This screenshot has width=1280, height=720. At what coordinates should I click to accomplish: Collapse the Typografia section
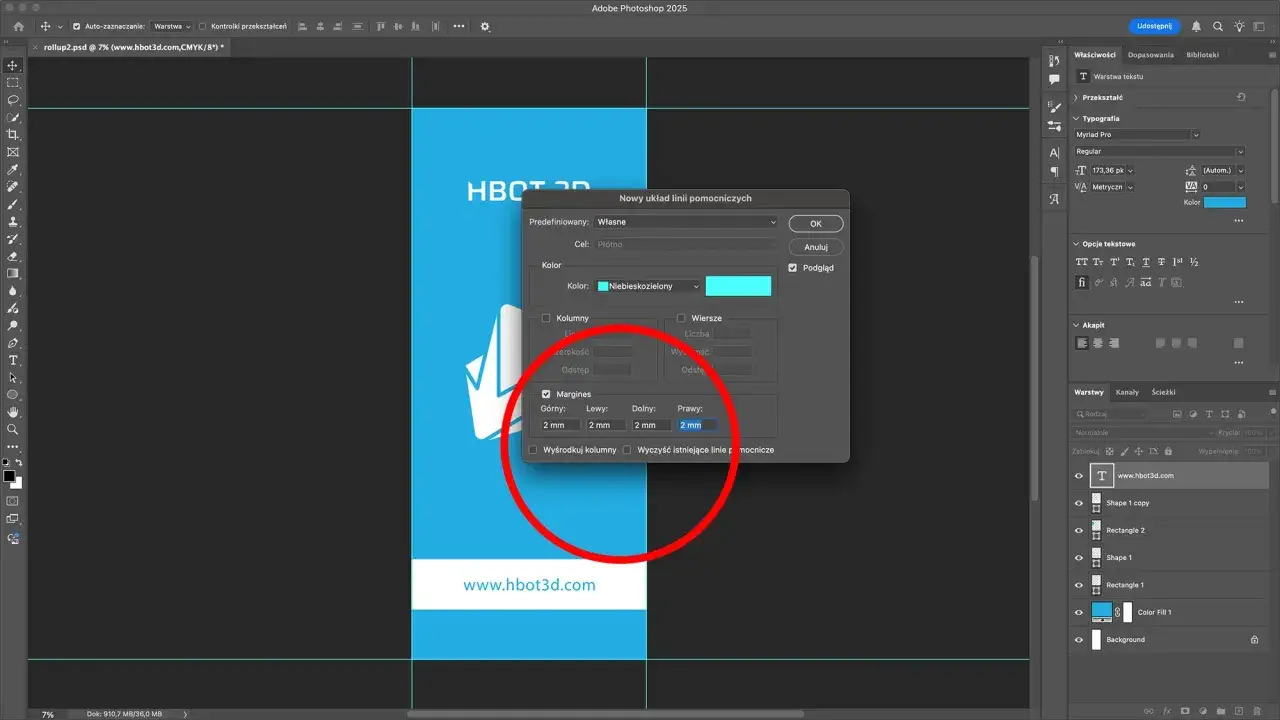pos(1076,118)
